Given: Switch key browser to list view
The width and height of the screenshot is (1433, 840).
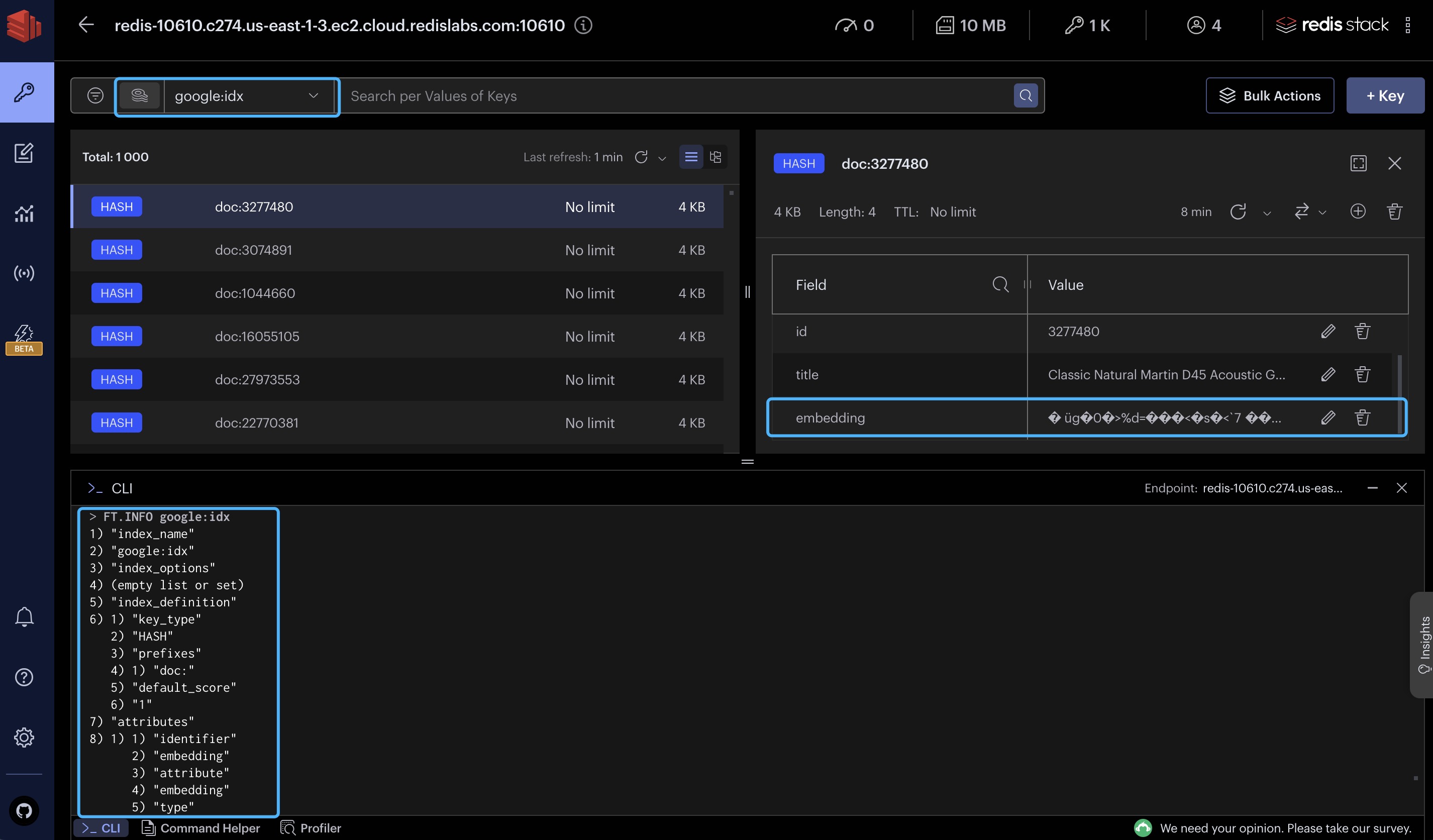Looking at the screenshot, I should click(x=691, y=157).
